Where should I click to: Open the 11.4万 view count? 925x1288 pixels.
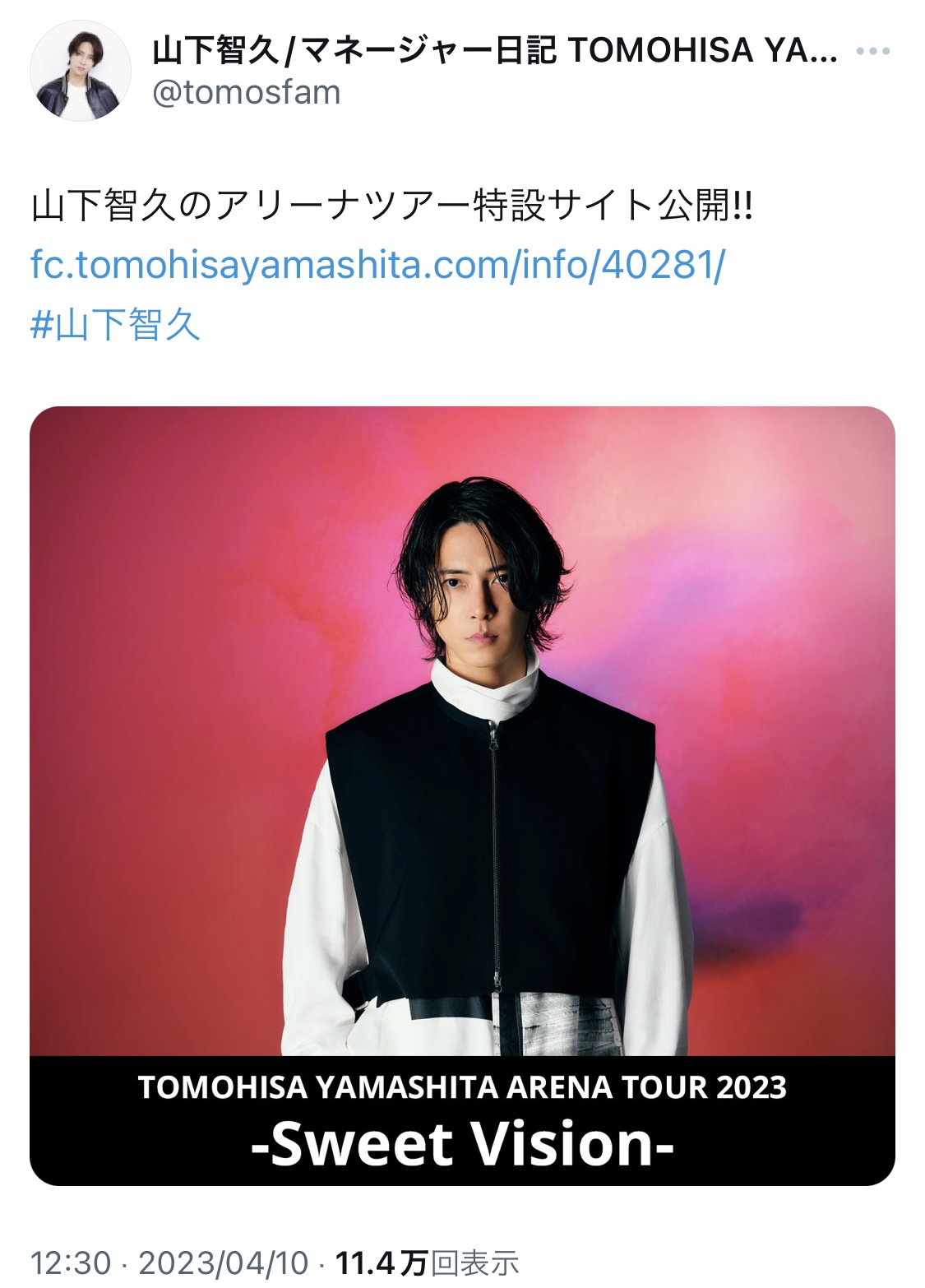(x=383, y=1263)
